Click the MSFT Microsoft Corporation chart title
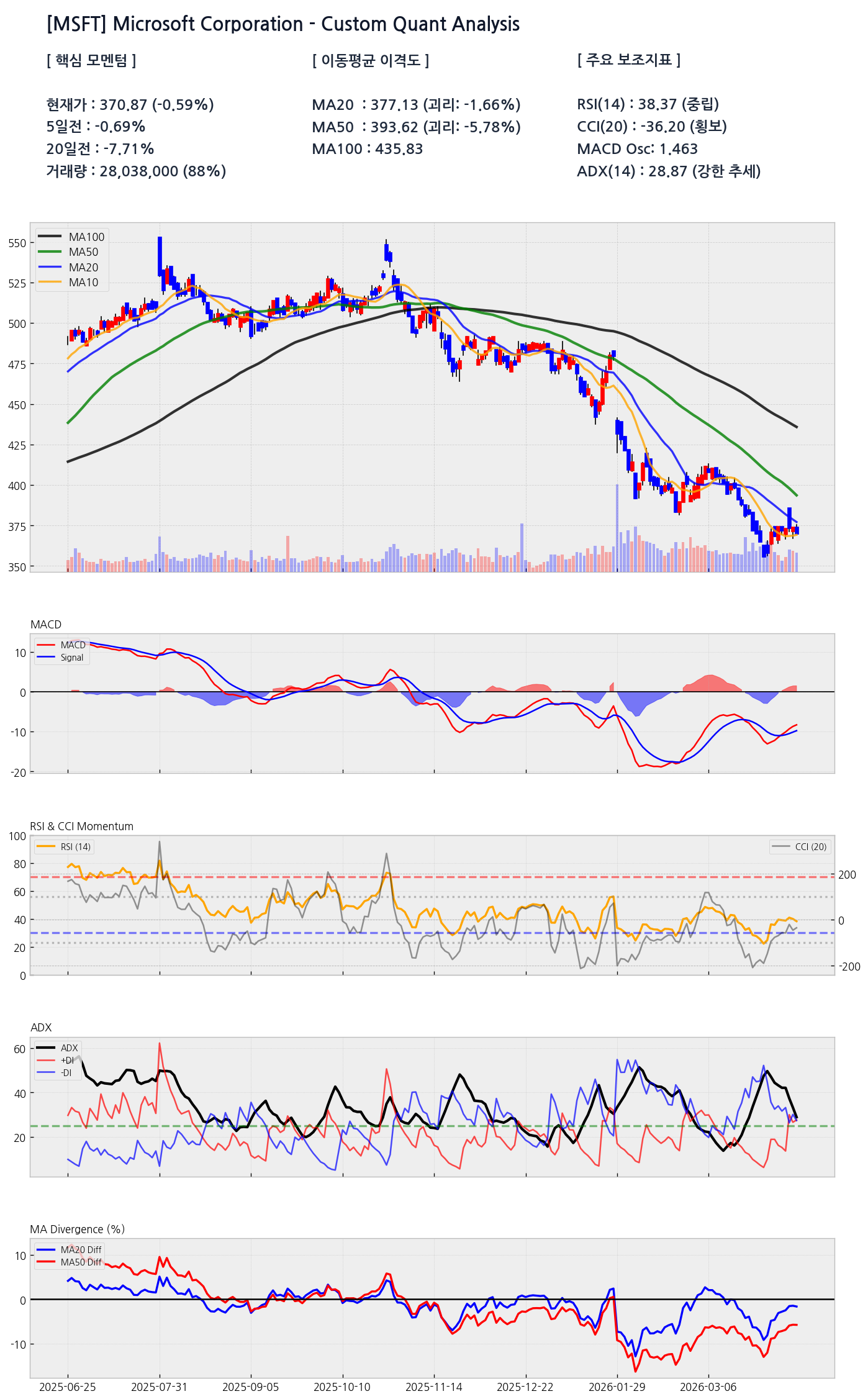 (283, 24)
